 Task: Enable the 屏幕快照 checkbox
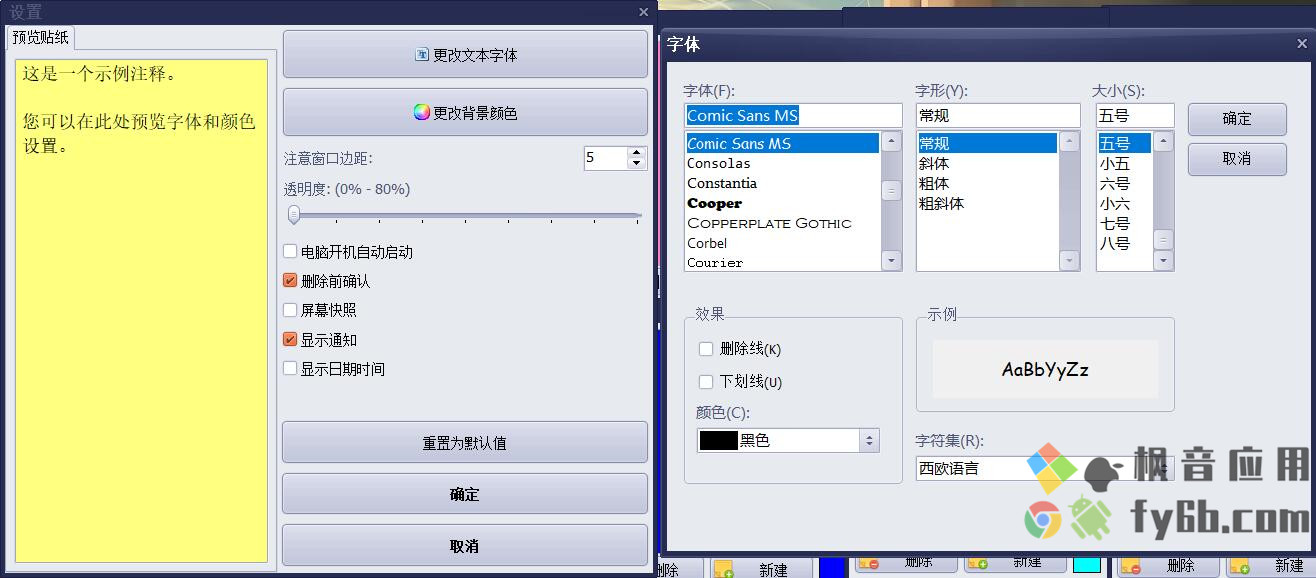(x=290, y=310)
